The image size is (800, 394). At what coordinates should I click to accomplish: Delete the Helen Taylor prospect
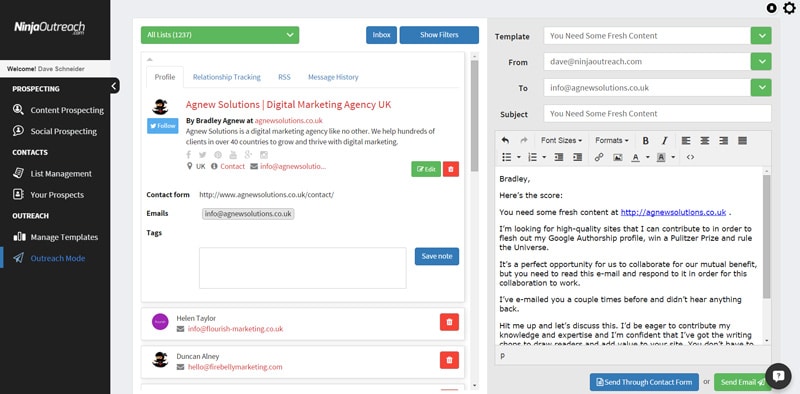[449, 322]
